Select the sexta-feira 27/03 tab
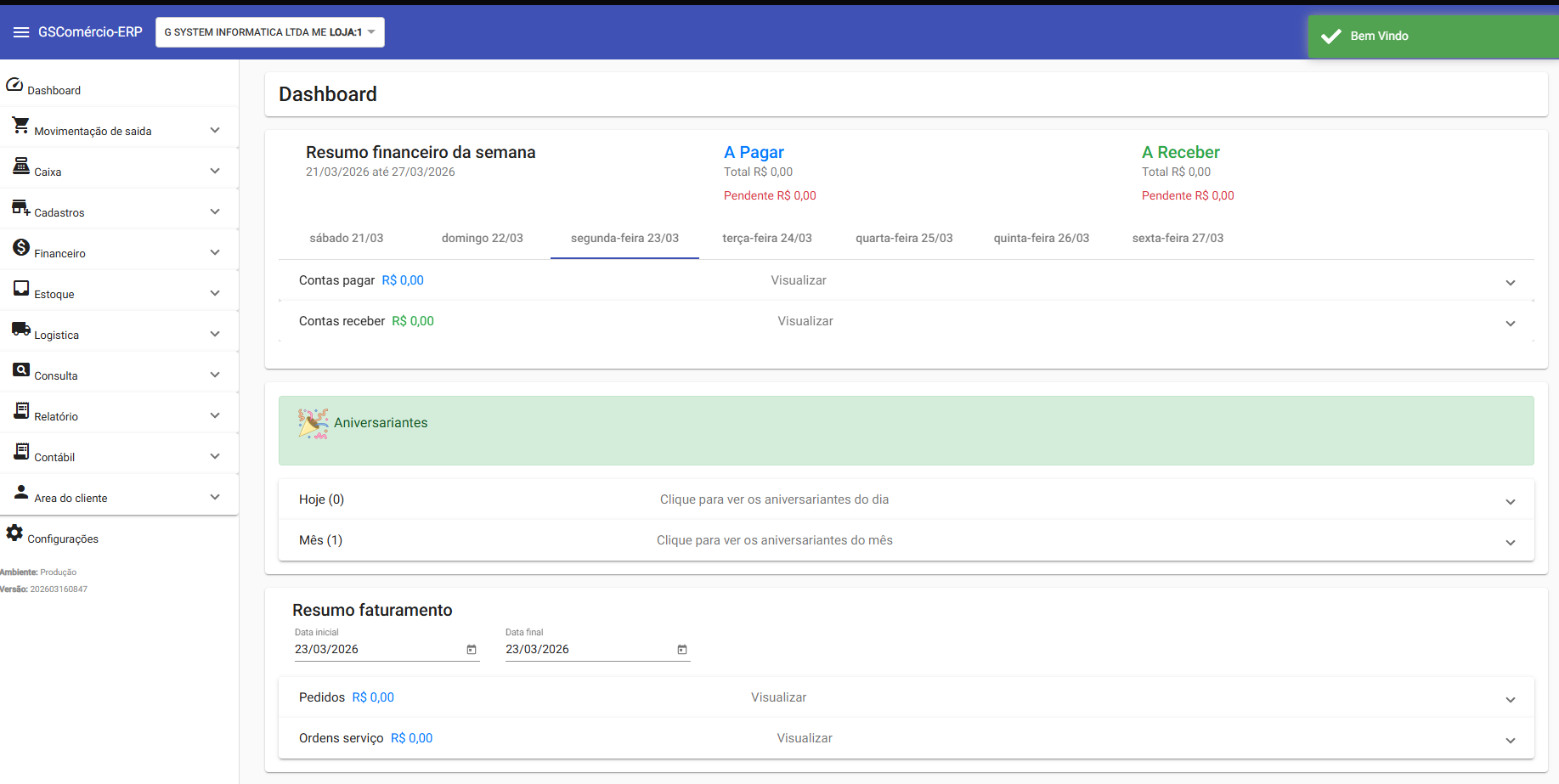Image resolution: width=1559 pixels, height=784 pixels. [1178, 239]
